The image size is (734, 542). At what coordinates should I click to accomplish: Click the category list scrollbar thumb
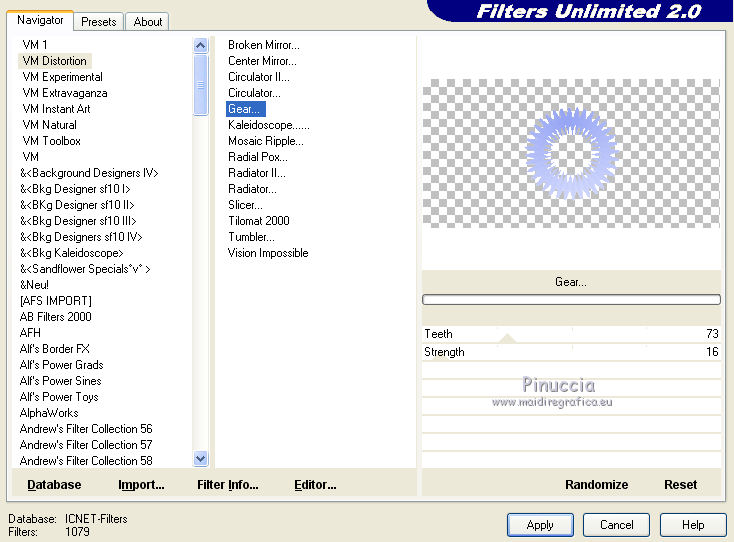(x=200, y=85)
